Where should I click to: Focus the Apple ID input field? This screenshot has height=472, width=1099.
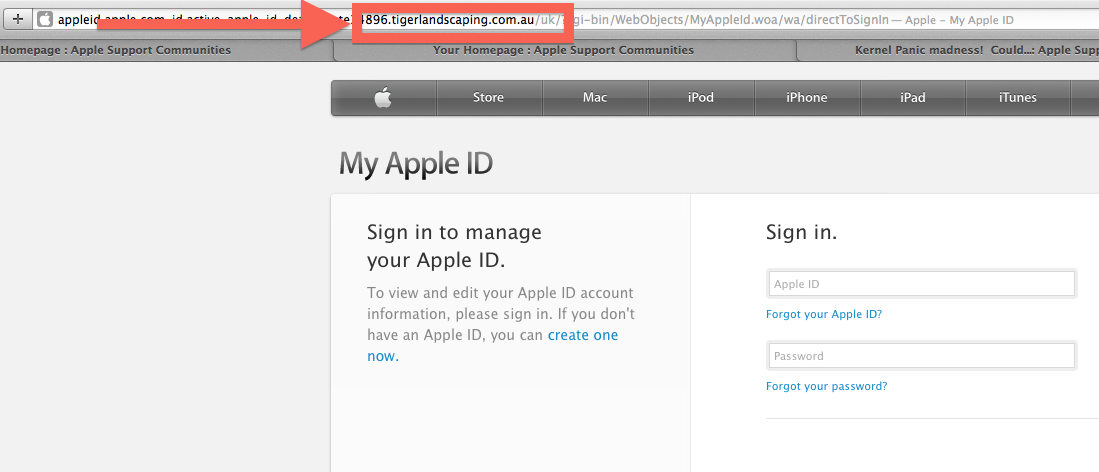click(922, 284)
